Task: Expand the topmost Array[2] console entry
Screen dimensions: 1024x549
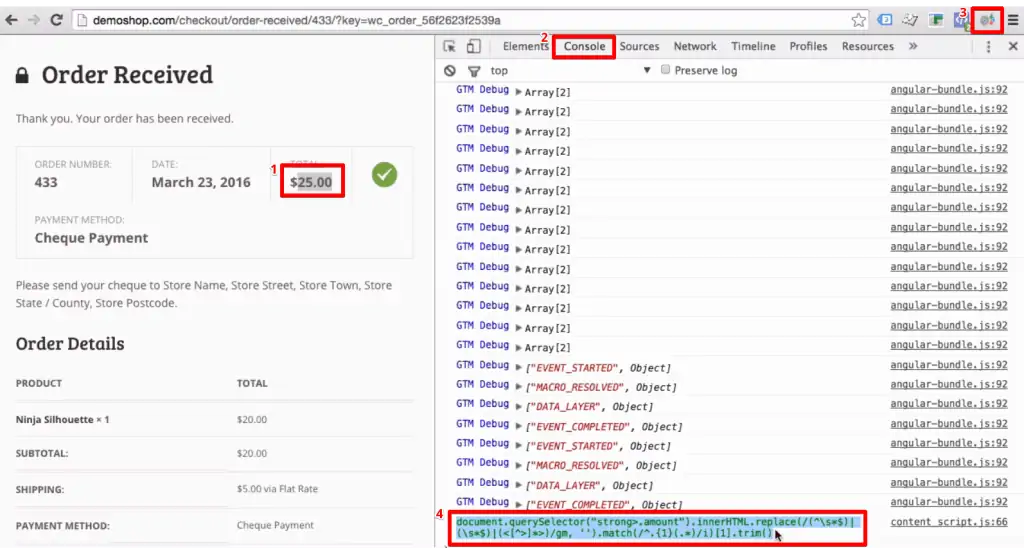Action: coord(519,92)
